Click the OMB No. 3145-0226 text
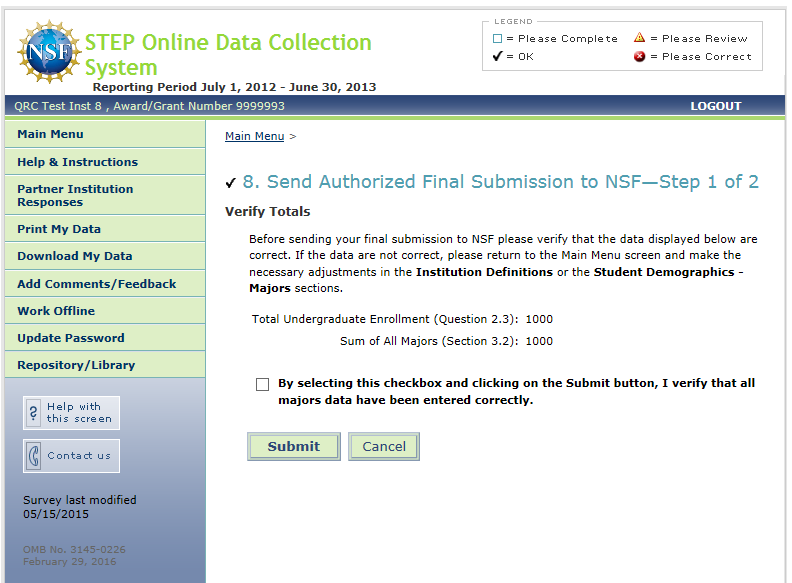 click(x=74, y=550)
